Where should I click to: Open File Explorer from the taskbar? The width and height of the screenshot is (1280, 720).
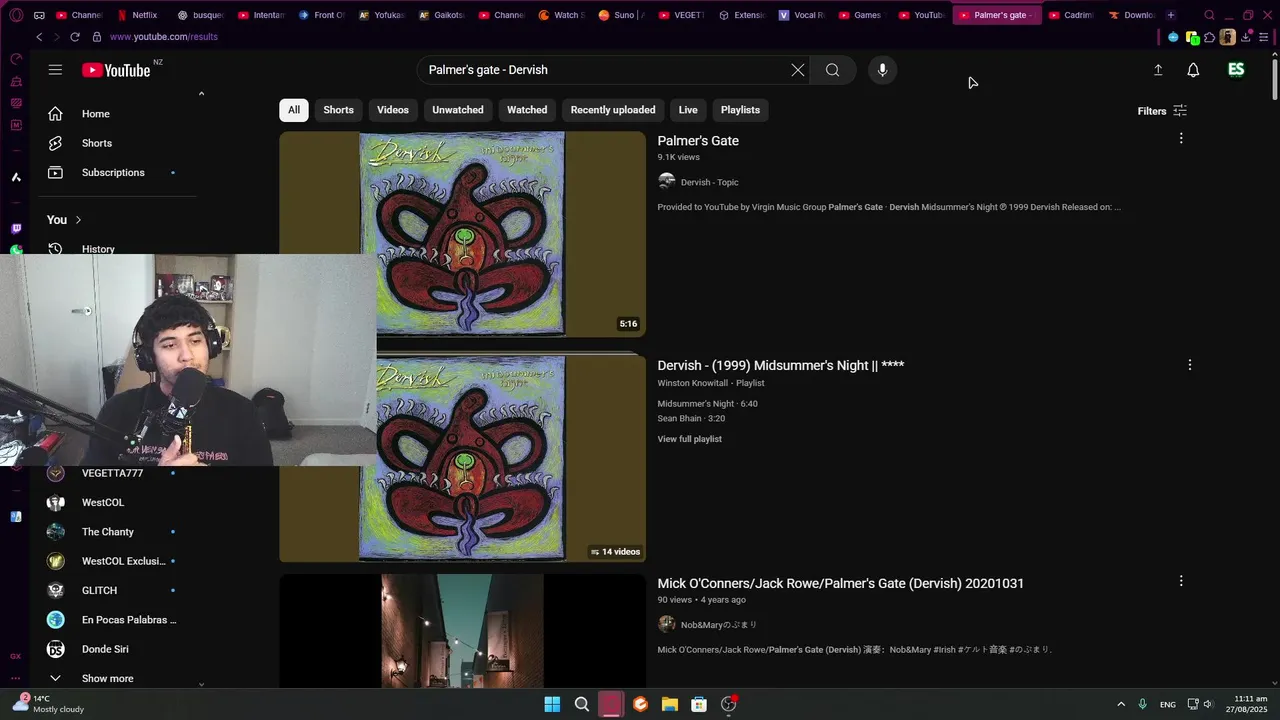click(x=670, y=704)
